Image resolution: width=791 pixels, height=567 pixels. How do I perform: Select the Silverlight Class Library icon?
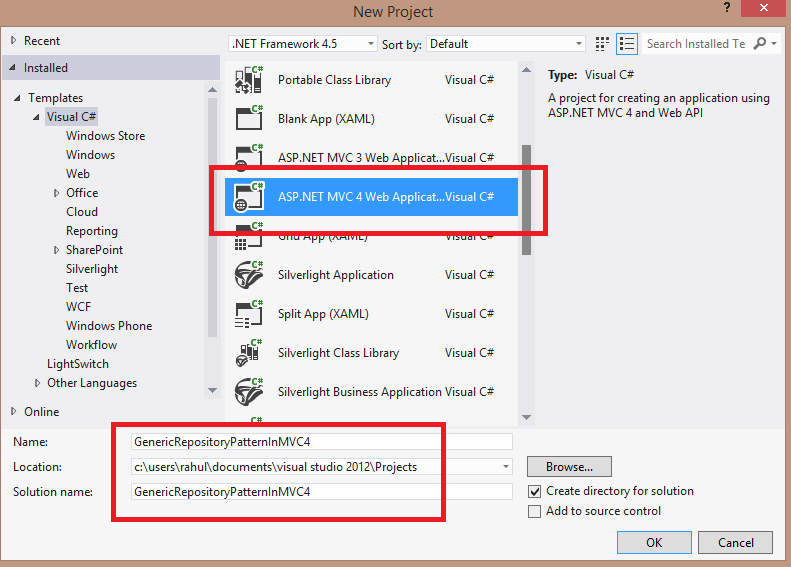click(x=248, y=353)
